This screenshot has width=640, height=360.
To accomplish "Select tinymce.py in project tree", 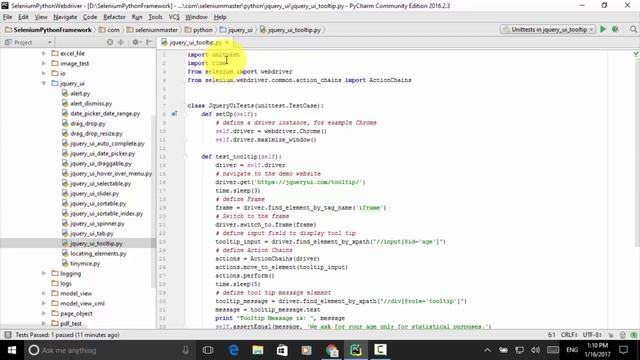I will point(85,263).
